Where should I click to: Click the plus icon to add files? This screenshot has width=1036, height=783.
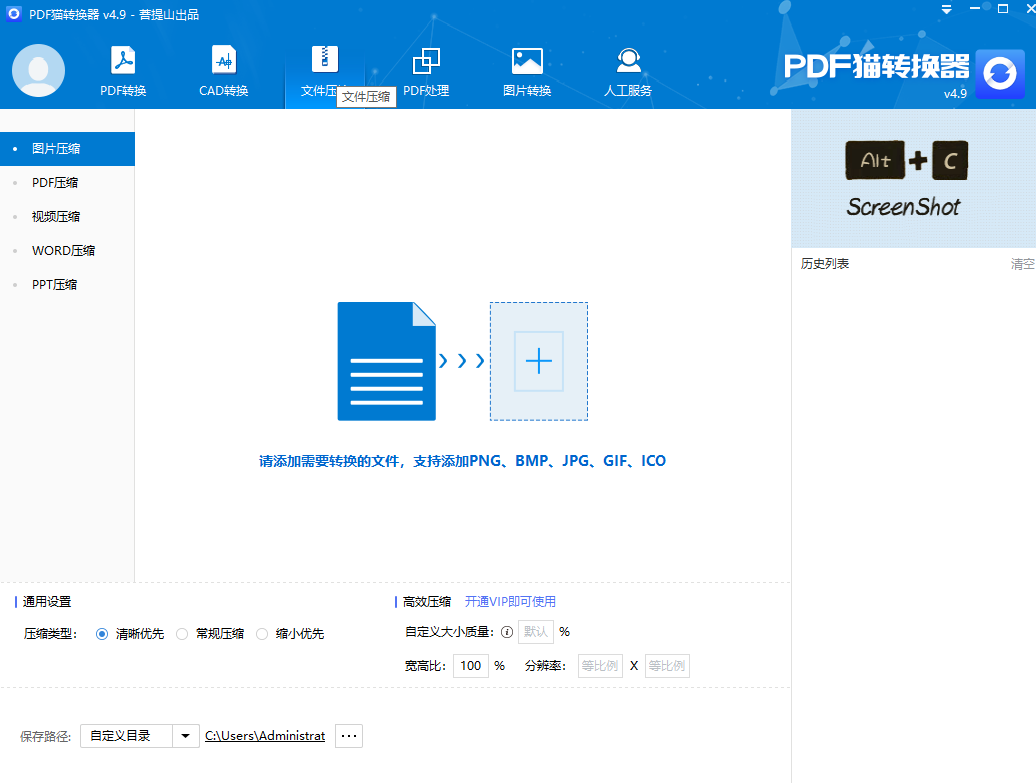click(538, 361)
